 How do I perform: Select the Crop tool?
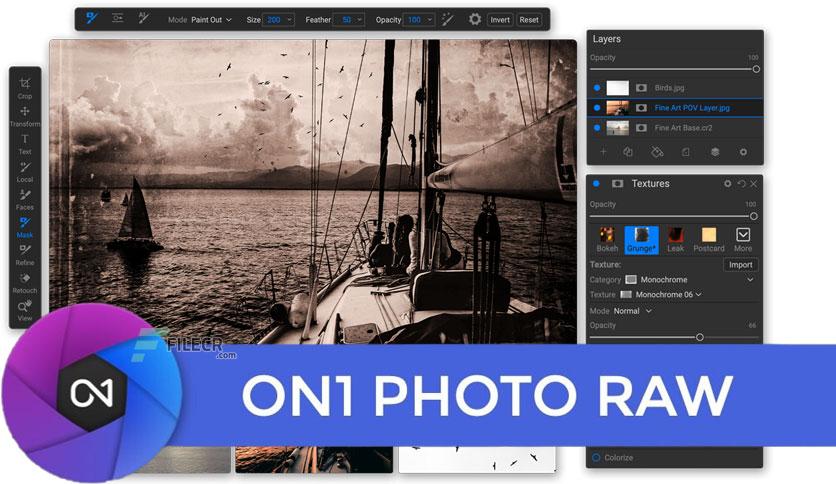coord(25,88)
